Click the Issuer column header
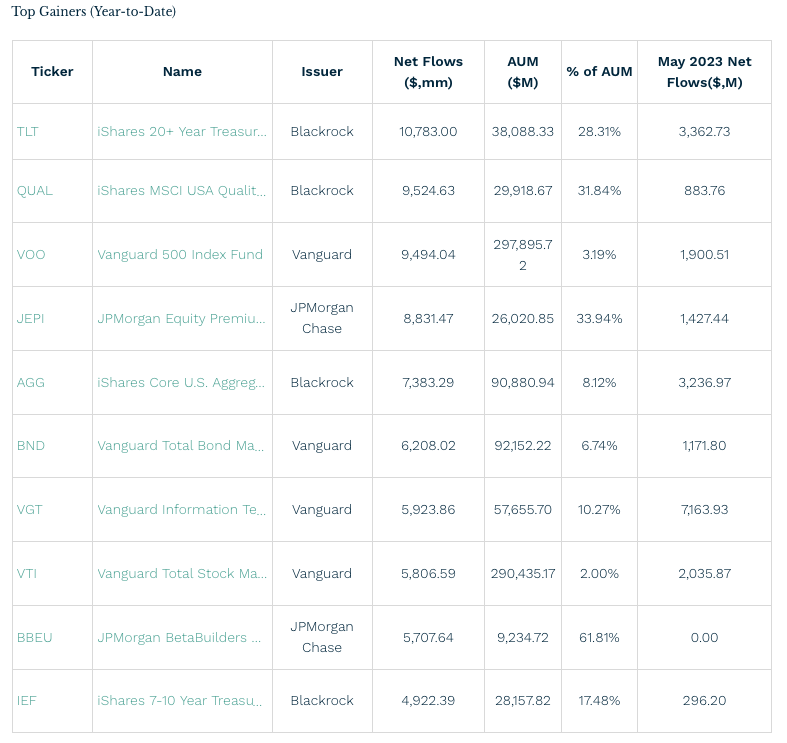 point(322,72)
